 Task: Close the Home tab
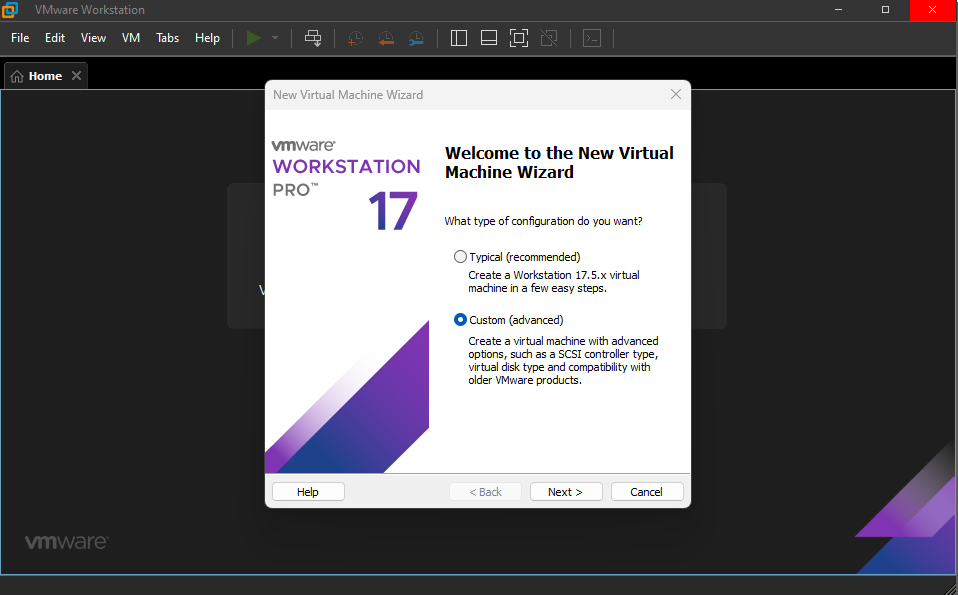click(x=76, y=76)
